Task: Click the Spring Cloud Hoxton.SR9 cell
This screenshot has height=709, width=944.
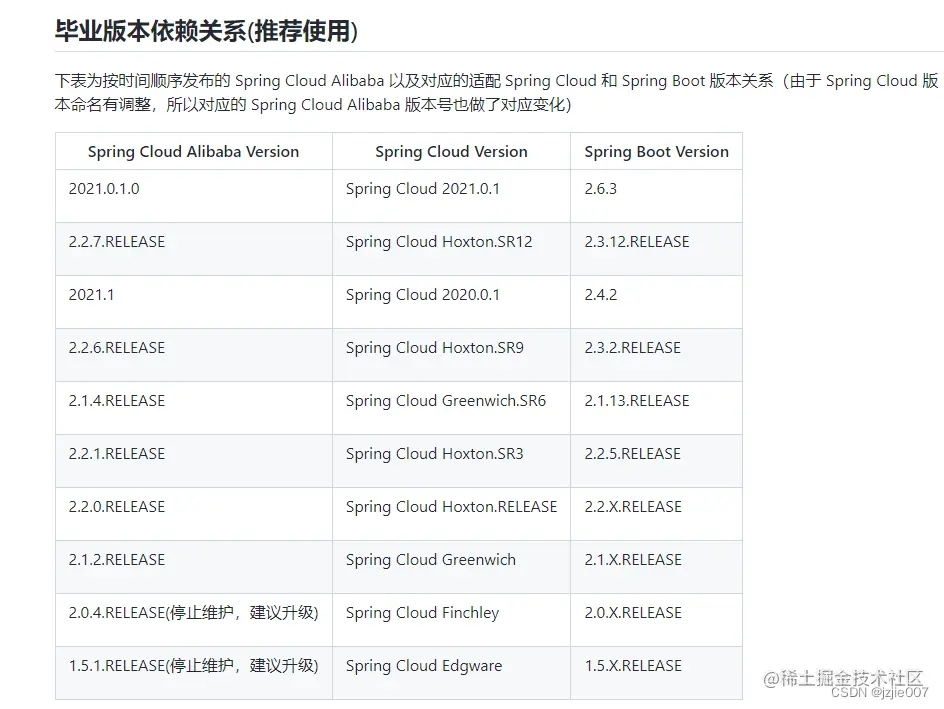Action: 452,355
